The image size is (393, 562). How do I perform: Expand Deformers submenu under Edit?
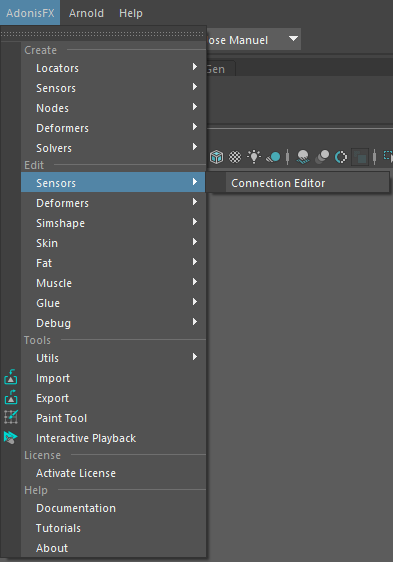[113, 203]
